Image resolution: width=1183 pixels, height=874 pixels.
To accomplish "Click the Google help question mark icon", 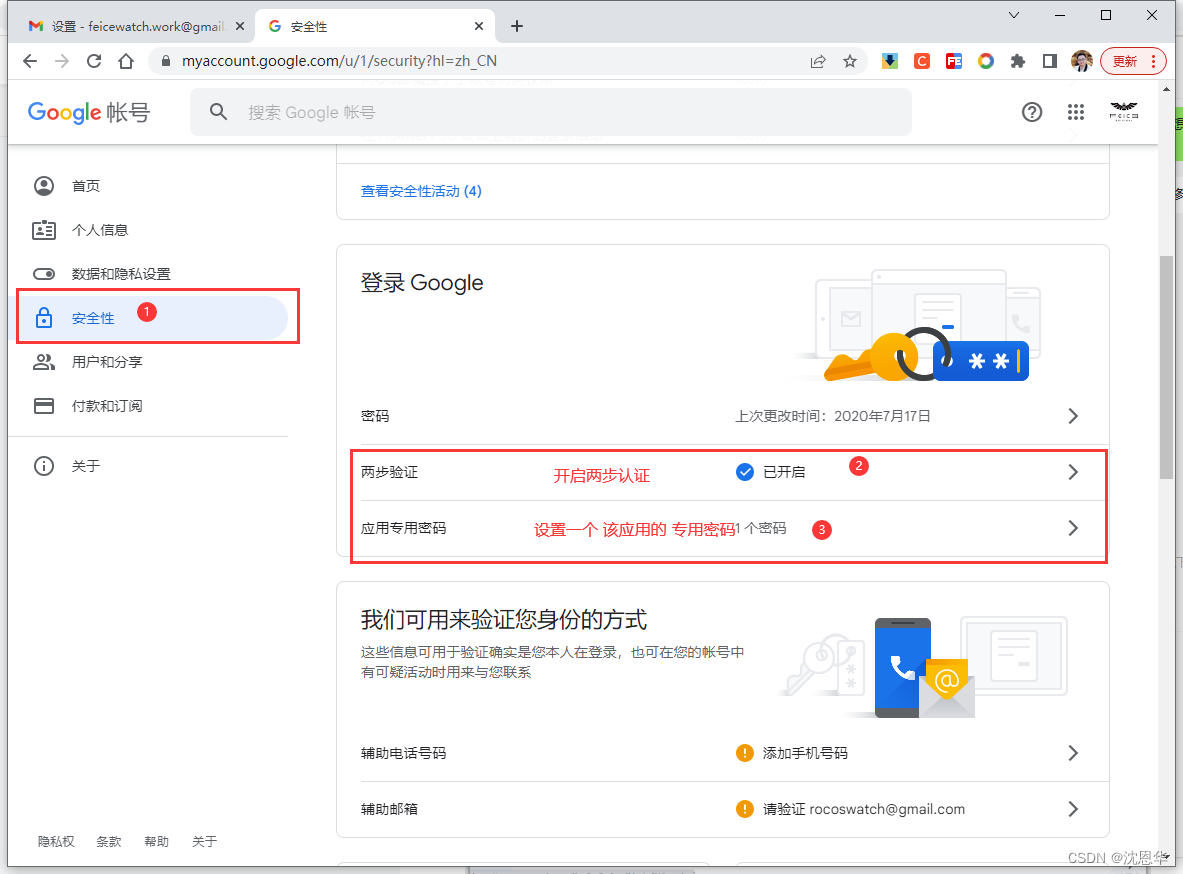I will click(x=1031, y=112).
